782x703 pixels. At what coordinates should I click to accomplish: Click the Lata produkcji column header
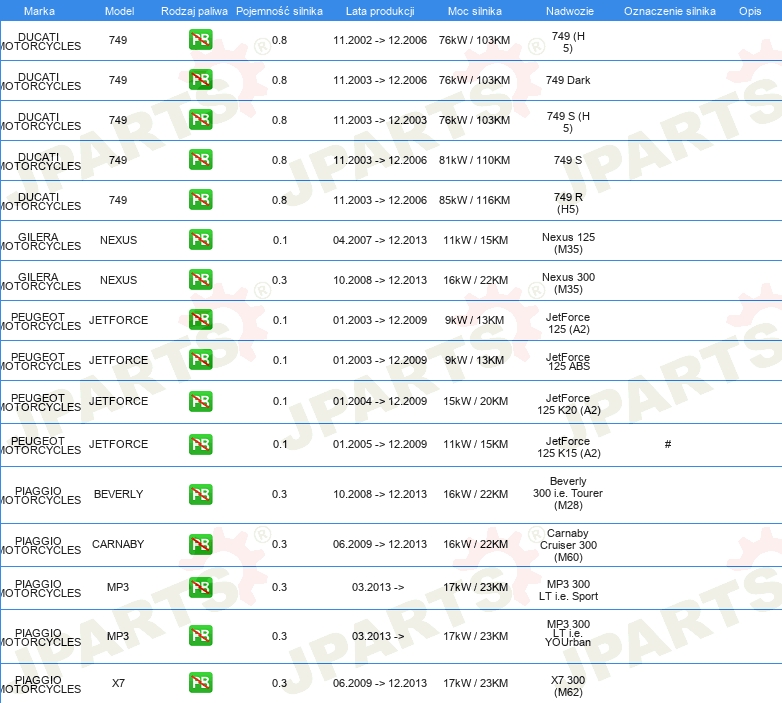click(380, 11)
